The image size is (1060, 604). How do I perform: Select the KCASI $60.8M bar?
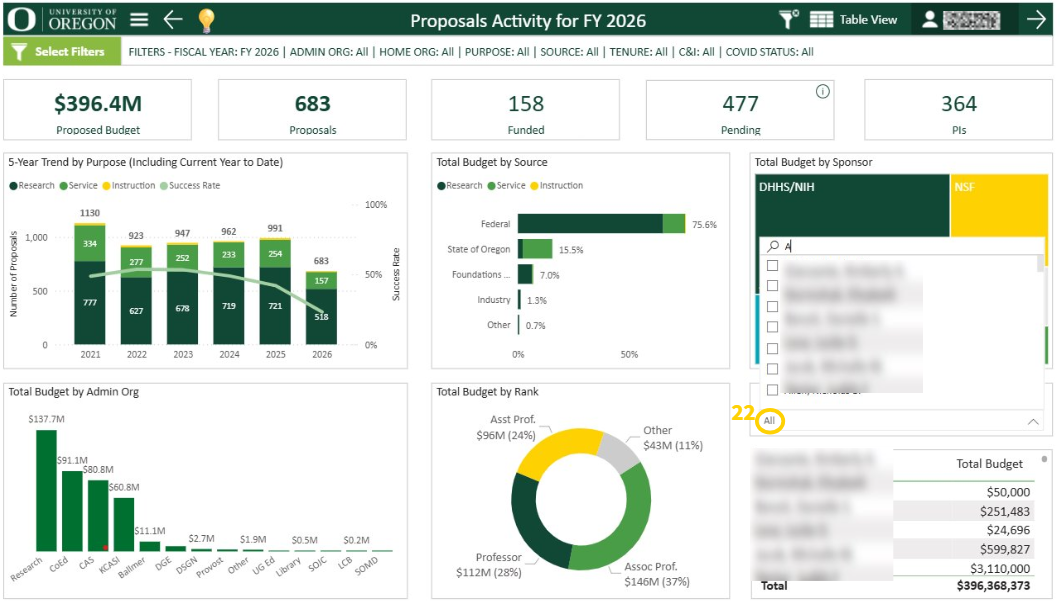[x=124, y=524]
